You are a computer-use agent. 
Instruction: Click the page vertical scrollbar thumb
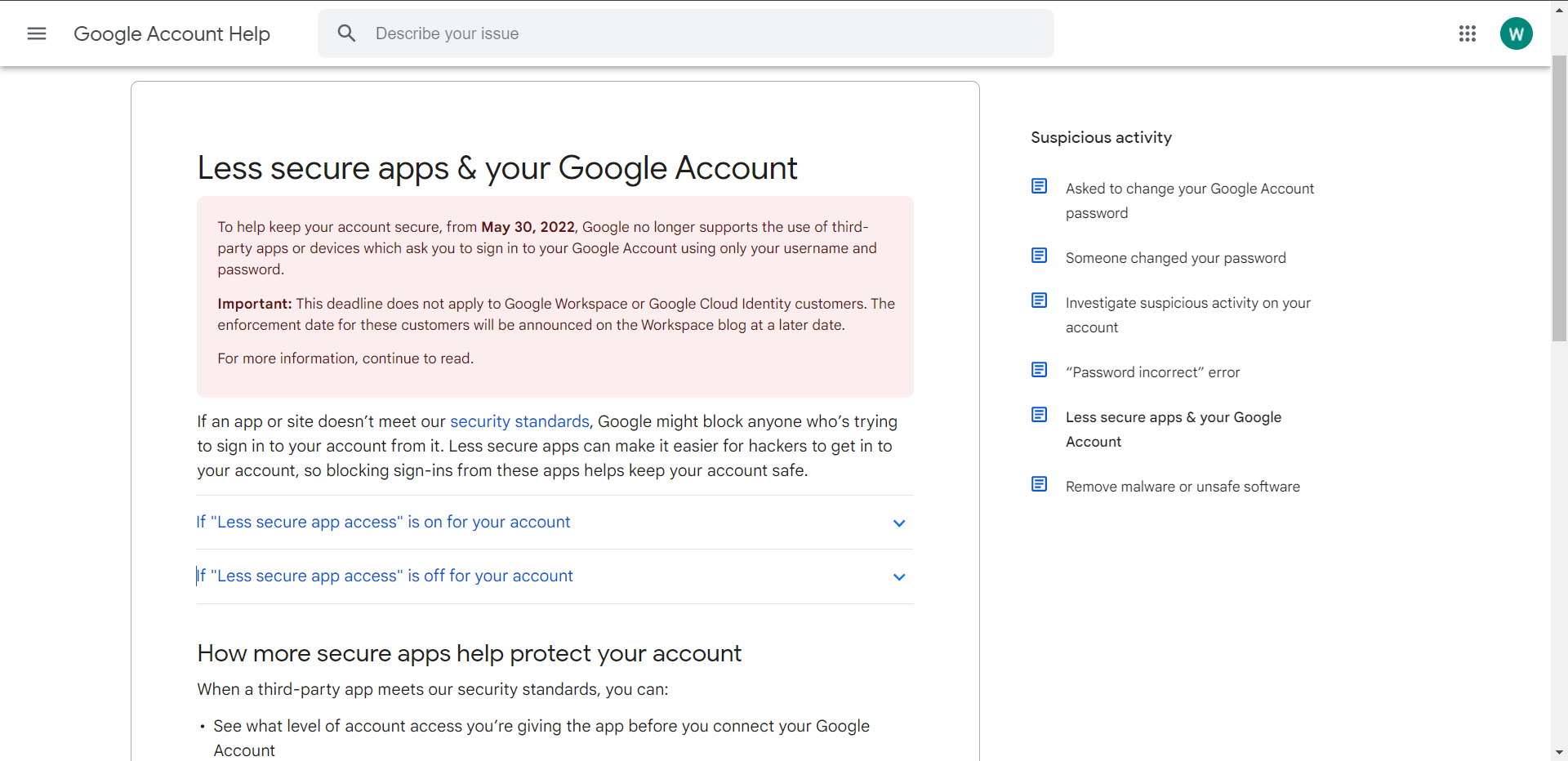(x=1559, y=198)
